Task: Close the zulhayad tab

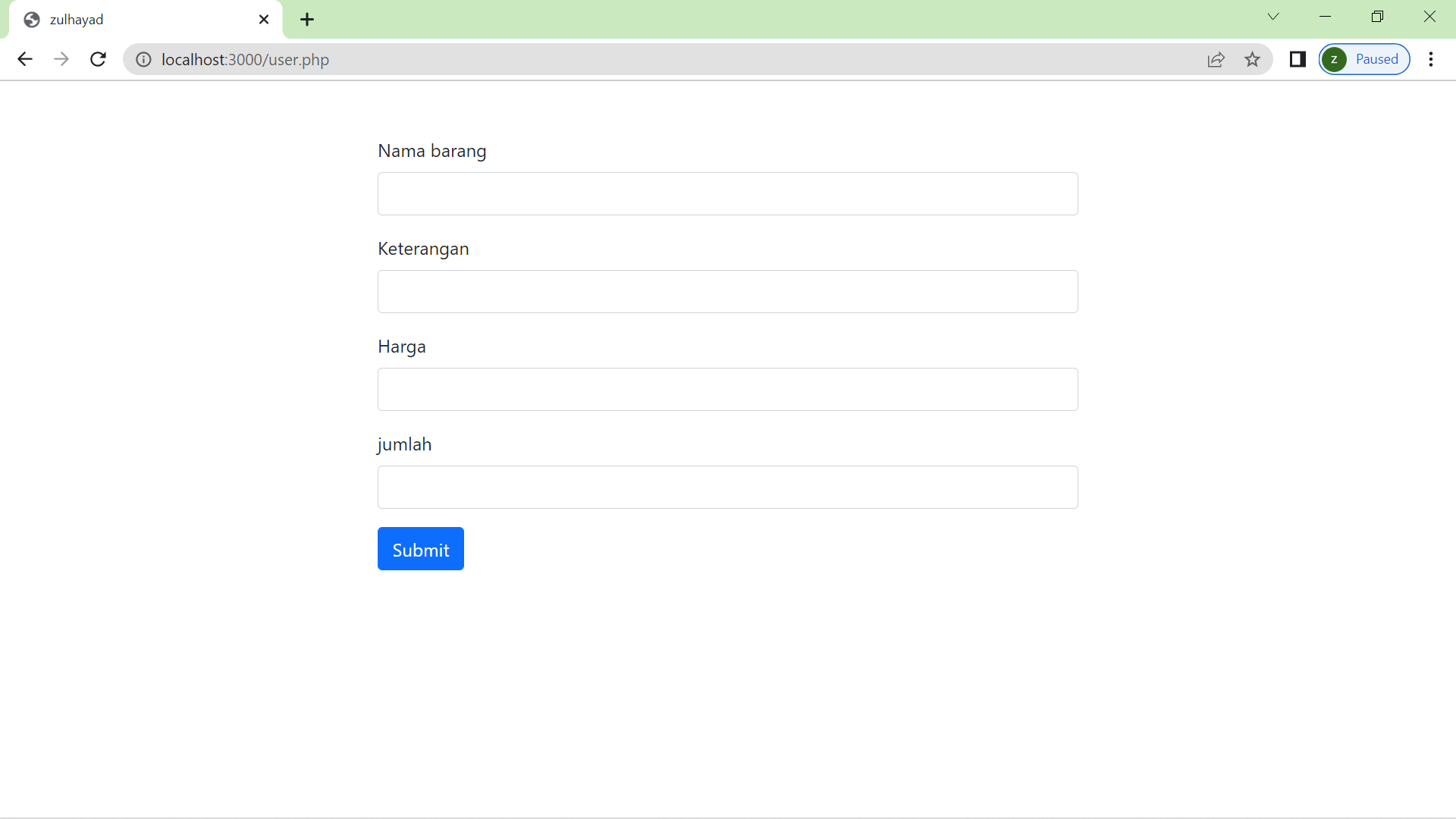Action: 264,20
